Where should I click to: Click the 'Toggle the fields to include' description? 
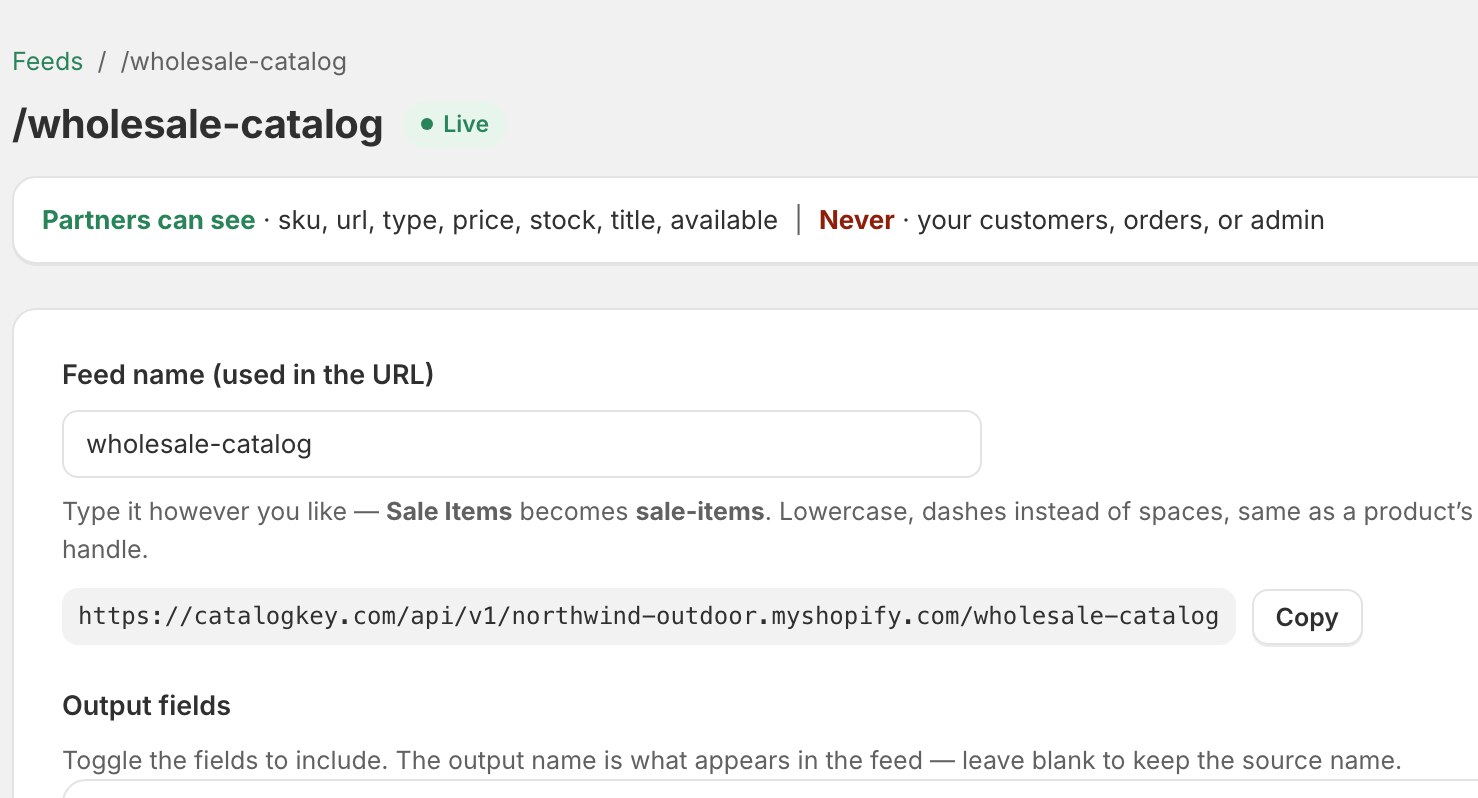[x=732, y=760]
